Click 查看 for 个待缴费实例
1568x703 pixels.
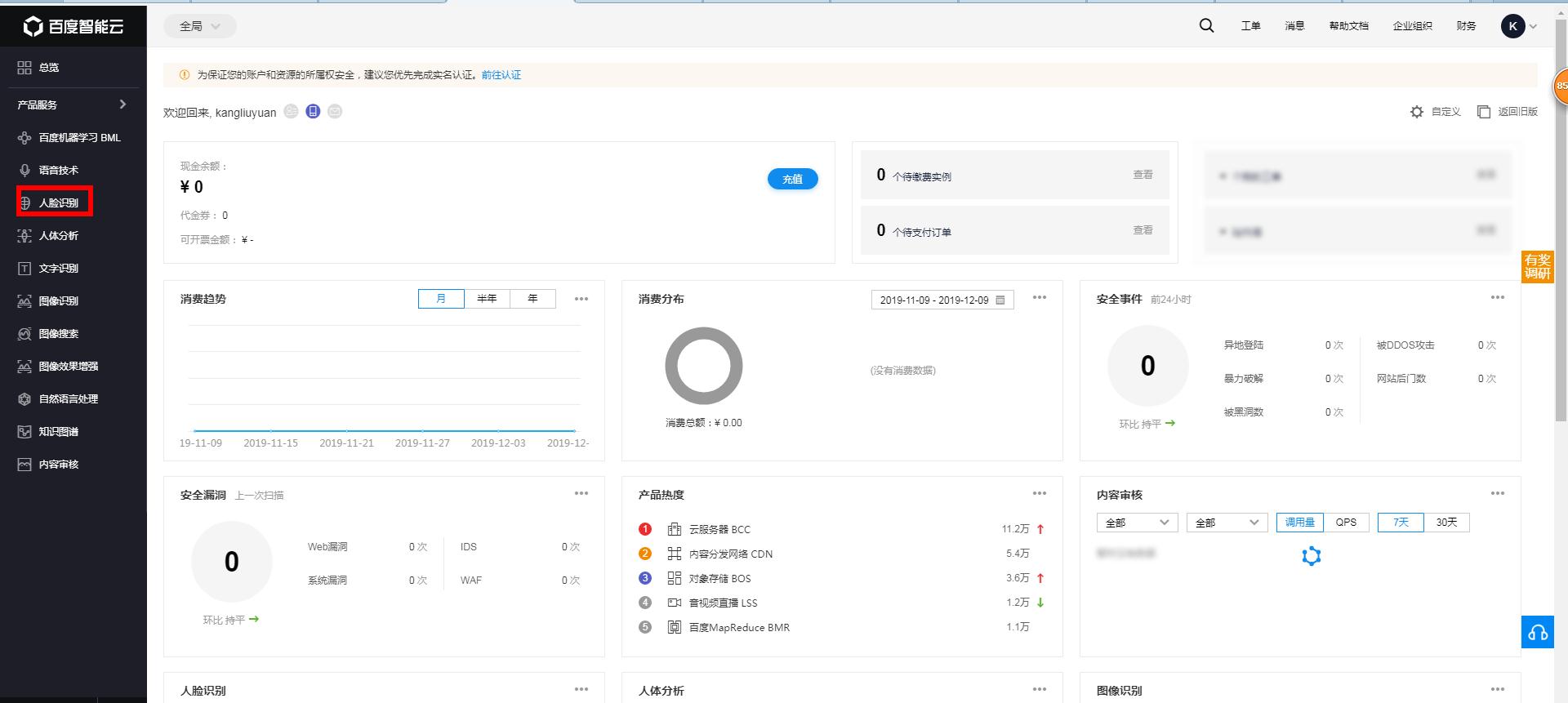click(x=1143, y=175)
